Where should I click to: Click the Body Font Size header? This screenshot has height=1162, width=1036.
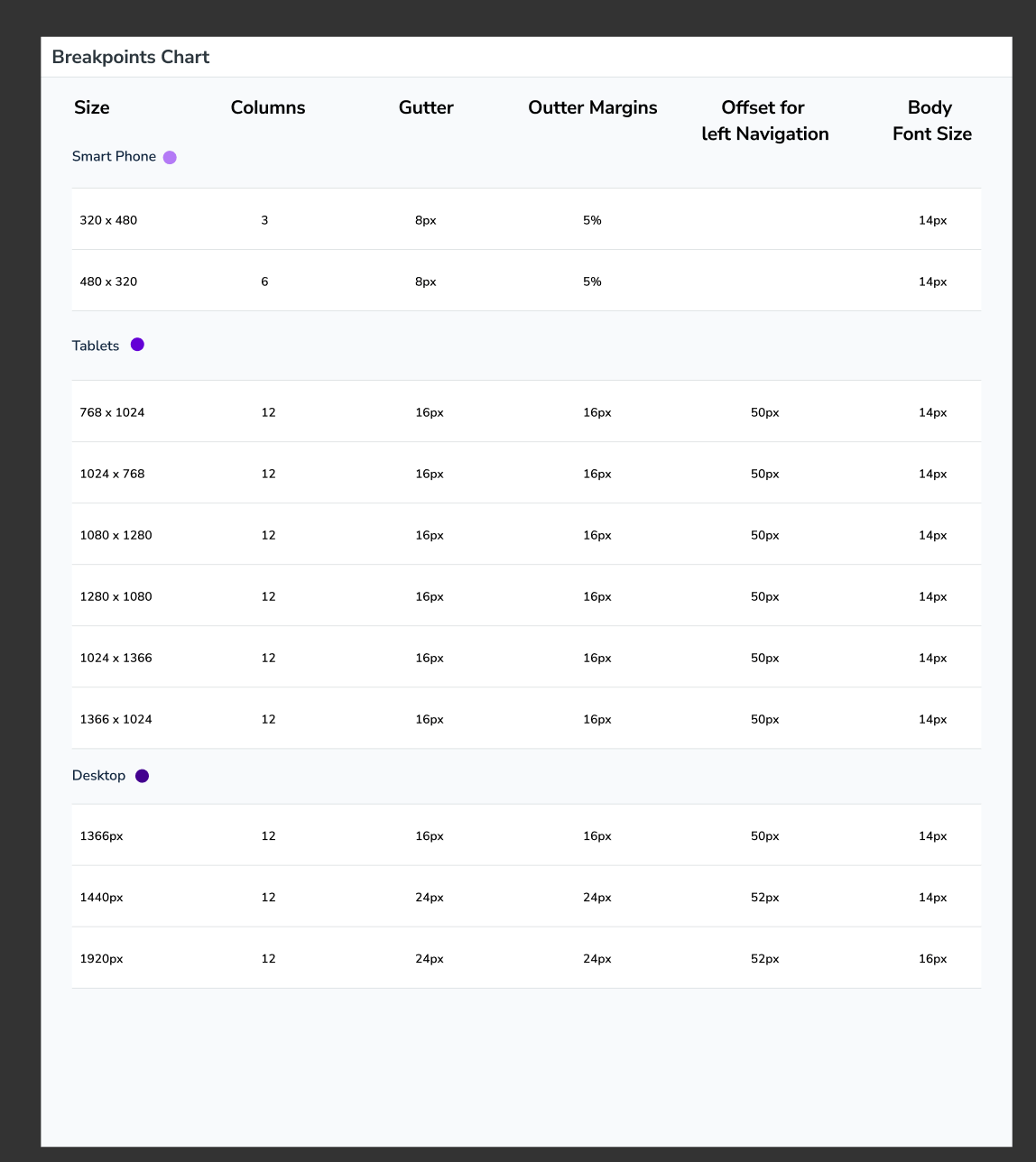pos(932,121)
